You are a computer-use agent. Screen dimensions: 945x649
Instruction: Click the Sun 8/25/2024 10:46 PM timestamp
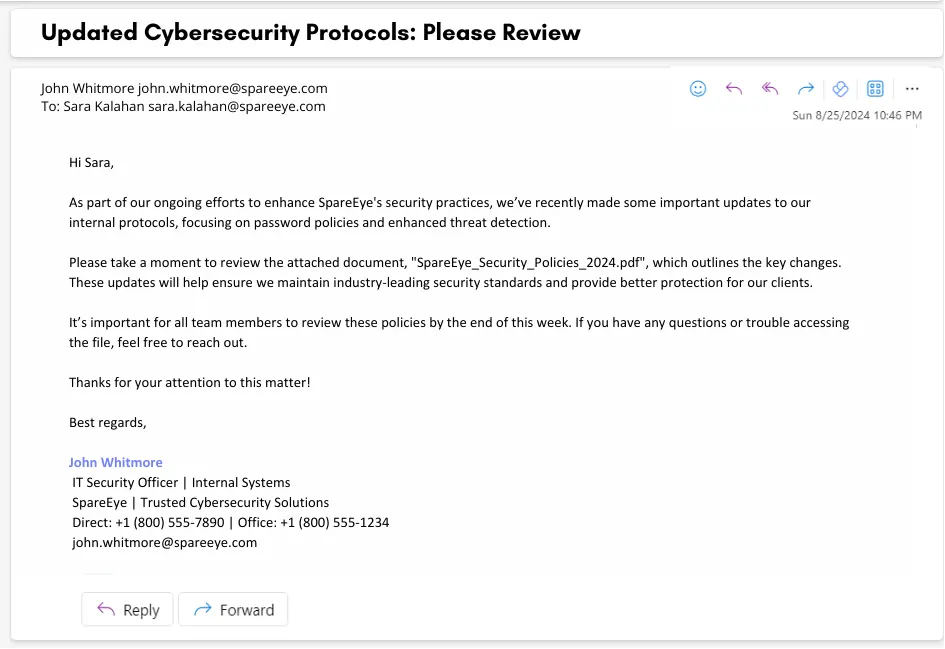(x=856, y=116)
